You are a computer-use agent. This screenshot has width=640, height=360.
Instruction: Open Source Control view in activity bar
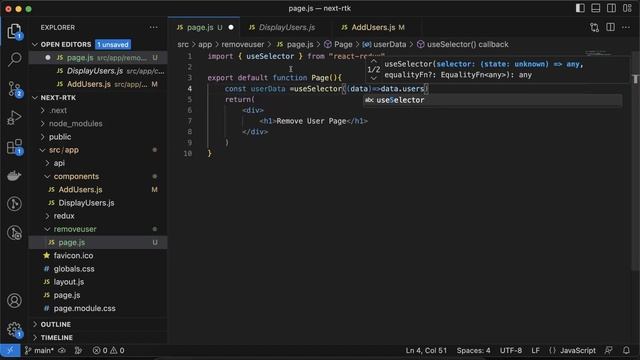pyautogui.click(x=14, y=89)
